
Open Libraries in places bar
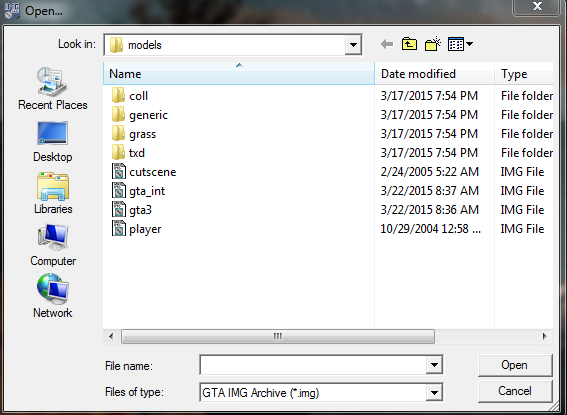[x=53, y=193]
